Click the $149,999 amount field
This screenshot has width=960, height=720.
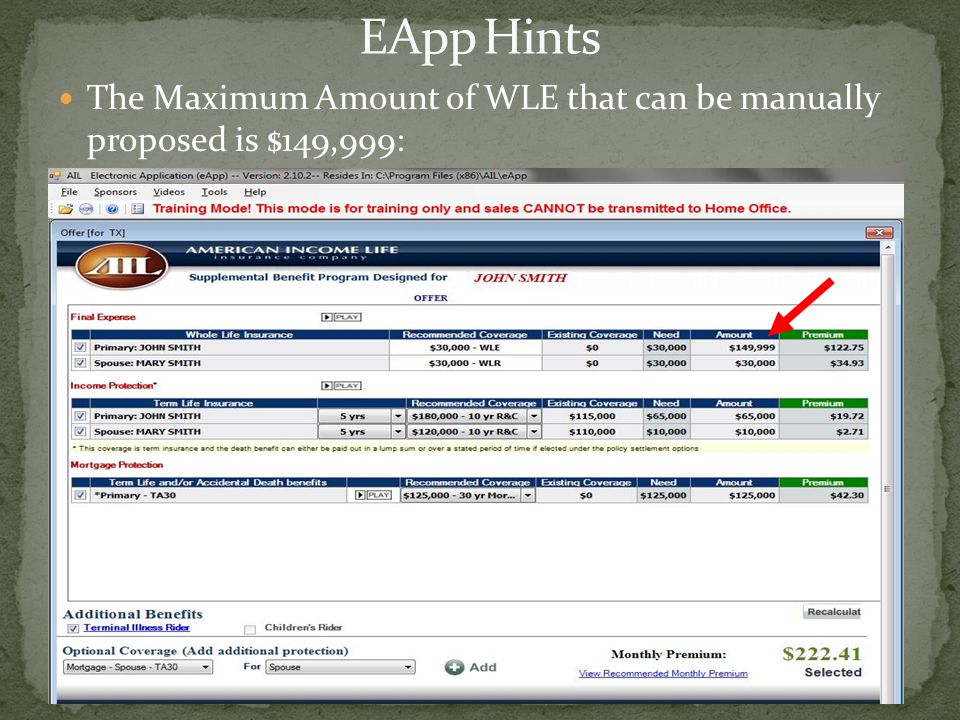[734, 347]
